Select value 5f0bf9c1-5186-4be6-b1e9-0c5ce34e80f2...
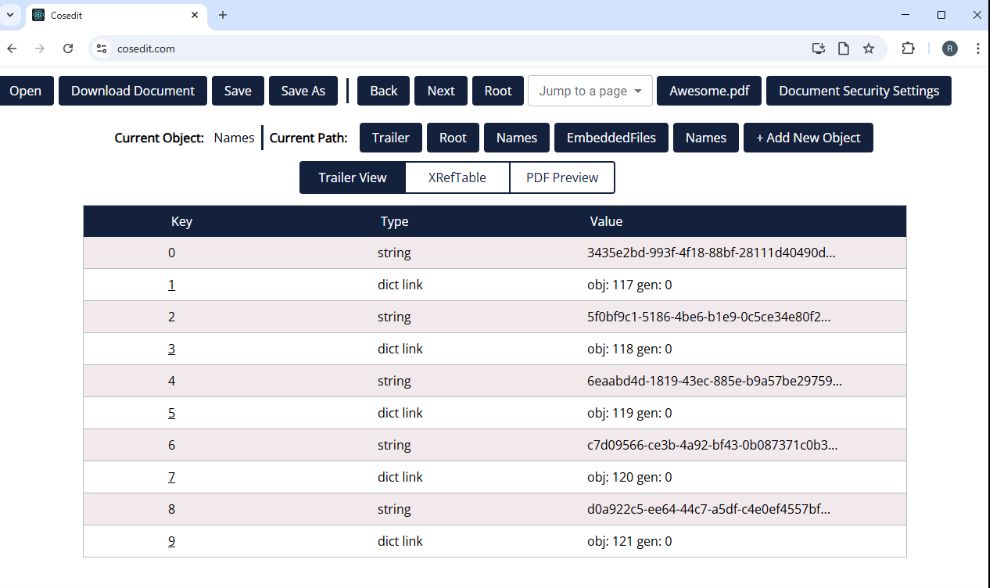Screen dimensions: 990x588 [708, 317]
